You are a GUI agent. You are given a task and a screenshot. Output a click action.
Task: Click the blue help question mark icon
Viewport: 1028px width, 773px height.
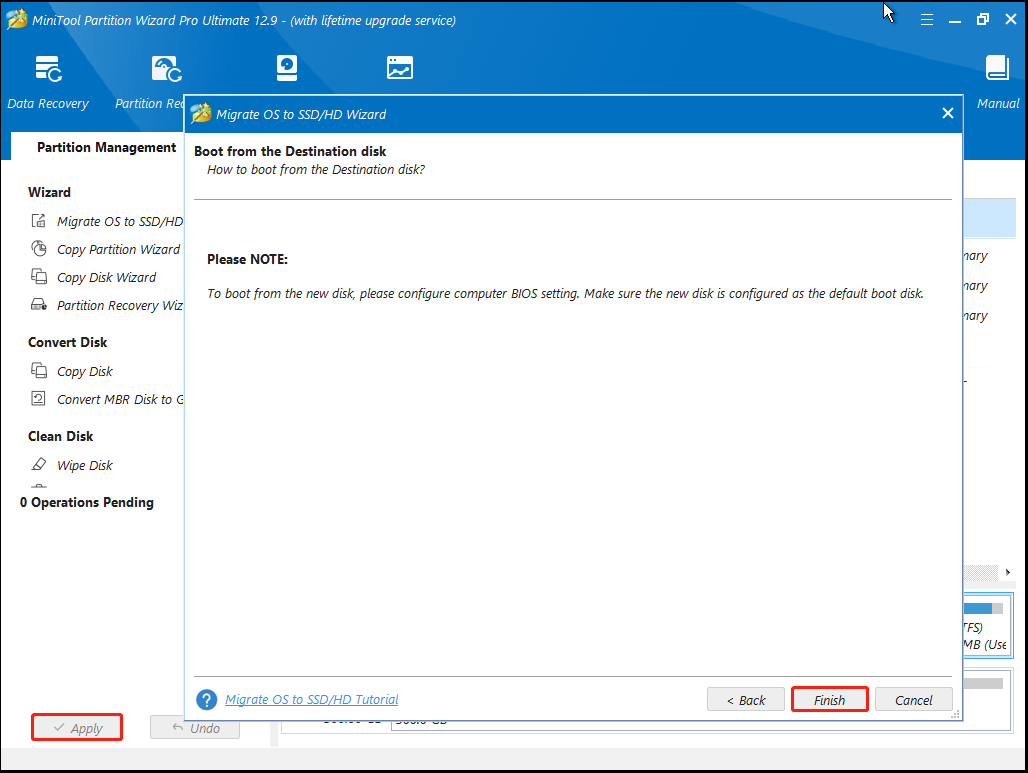pos(207,700)
